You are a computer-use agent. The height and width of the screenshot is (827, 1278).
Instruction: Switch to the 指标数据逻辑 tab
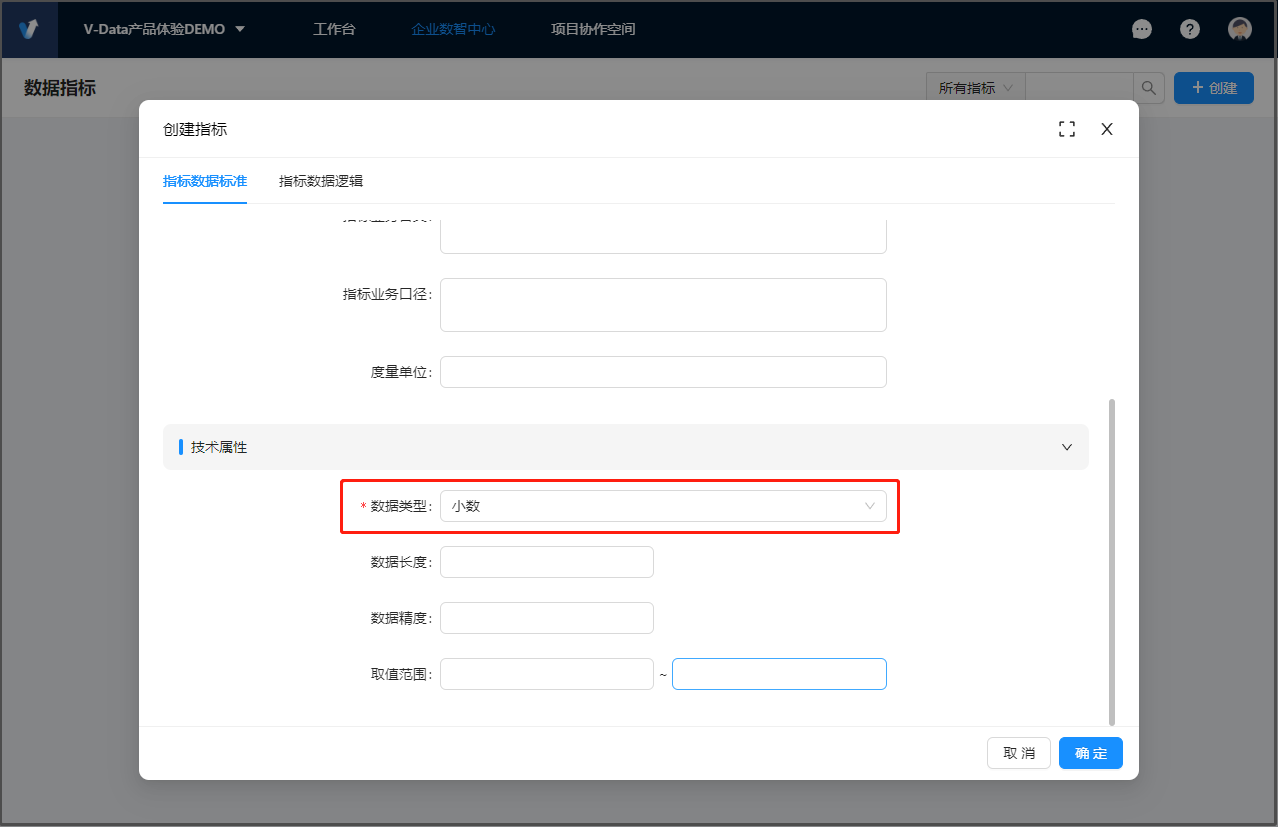(321, 181)
